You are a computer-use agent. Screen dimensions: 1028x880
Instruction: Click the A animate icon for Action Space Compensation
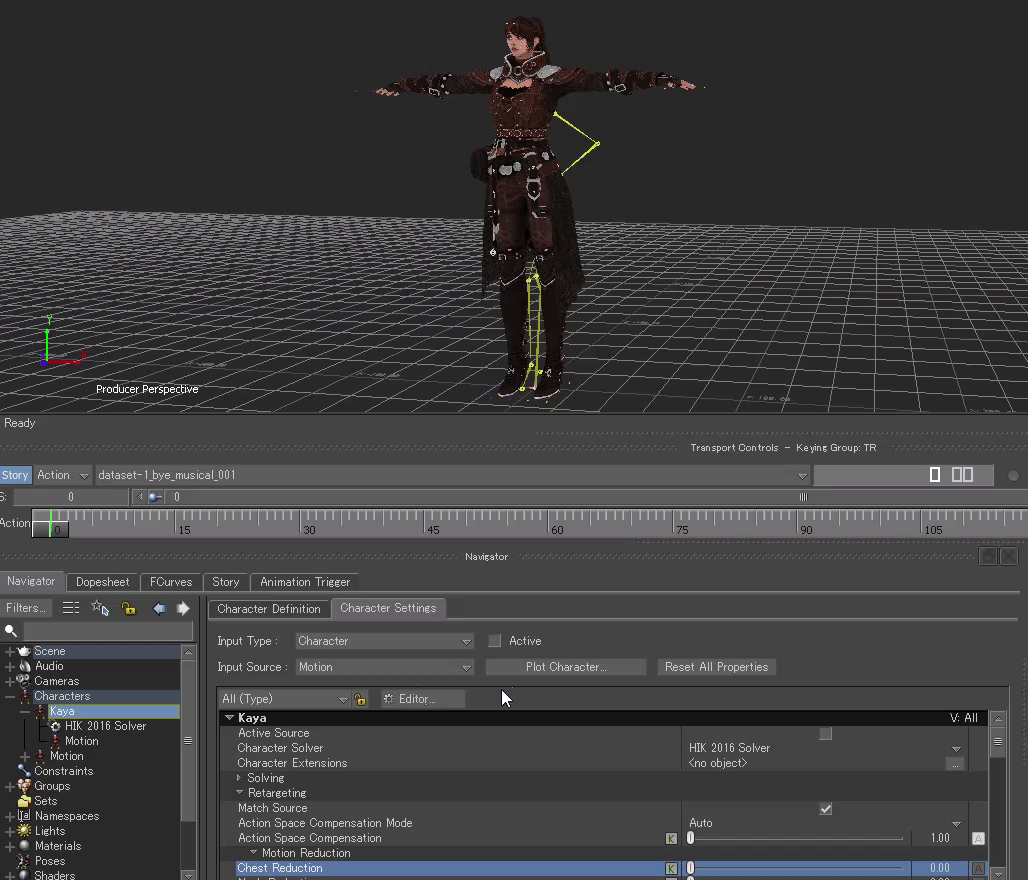978,838
